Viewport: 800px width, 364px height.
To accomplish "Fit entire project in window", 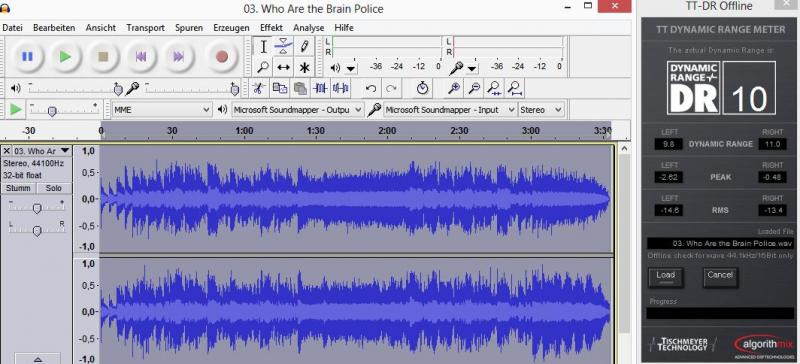I will pyautogui.click(x=515, y=88).
